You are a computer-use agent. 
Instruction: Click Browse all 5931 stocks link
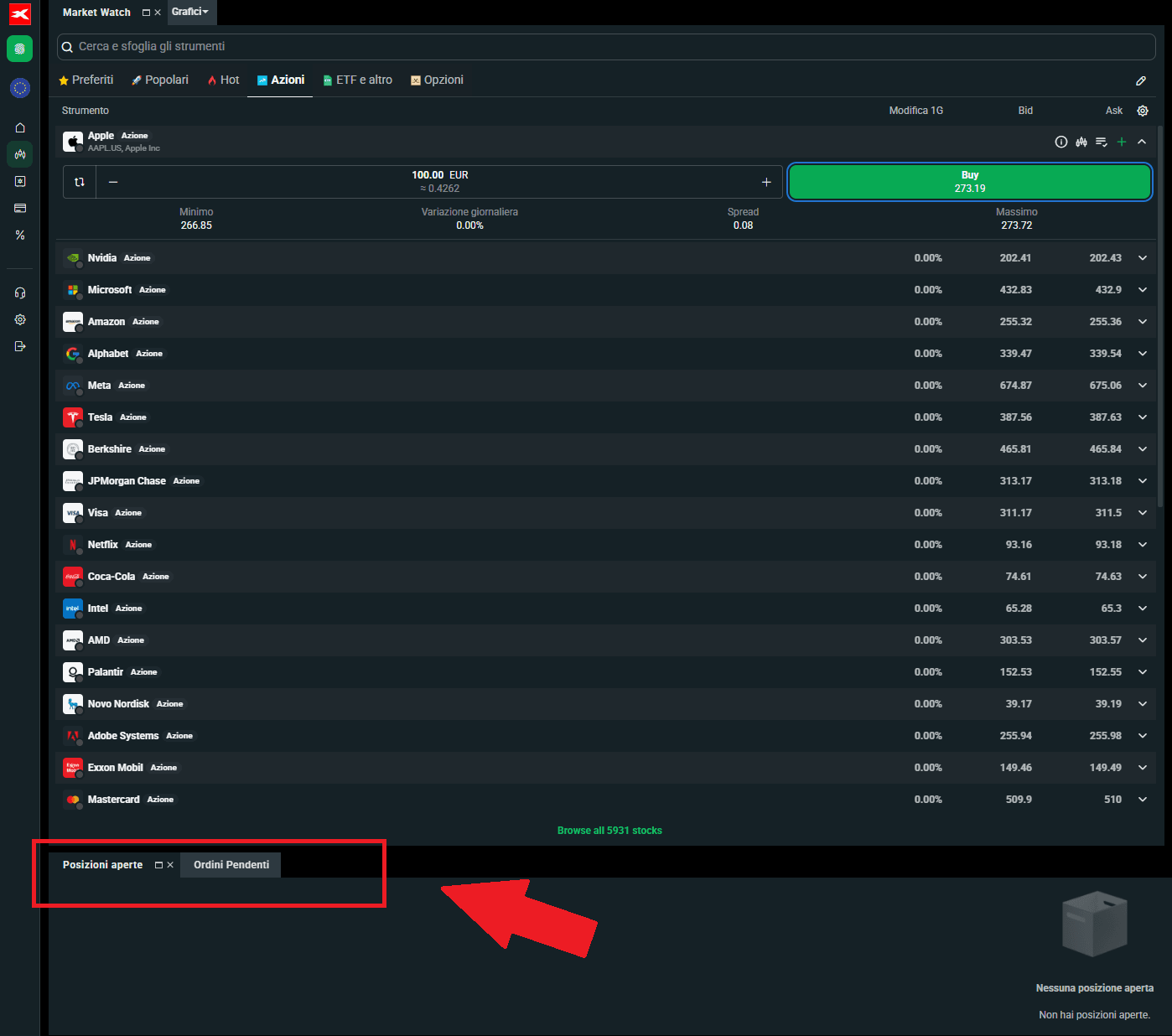[609, 831]
